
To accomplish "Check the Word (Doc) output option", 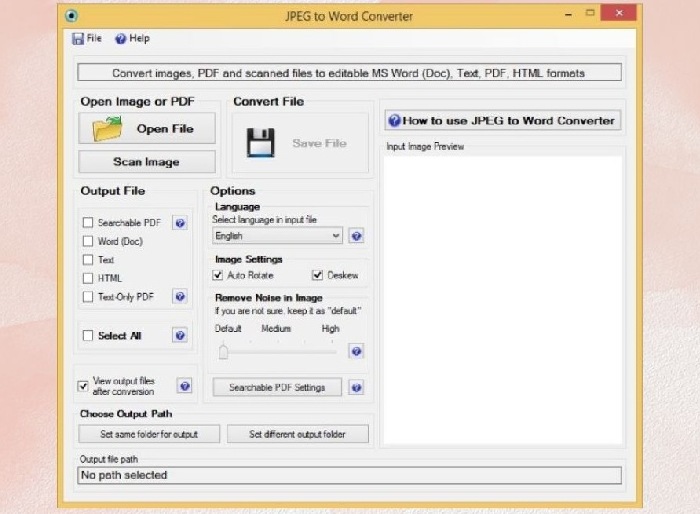I will 88,241.
